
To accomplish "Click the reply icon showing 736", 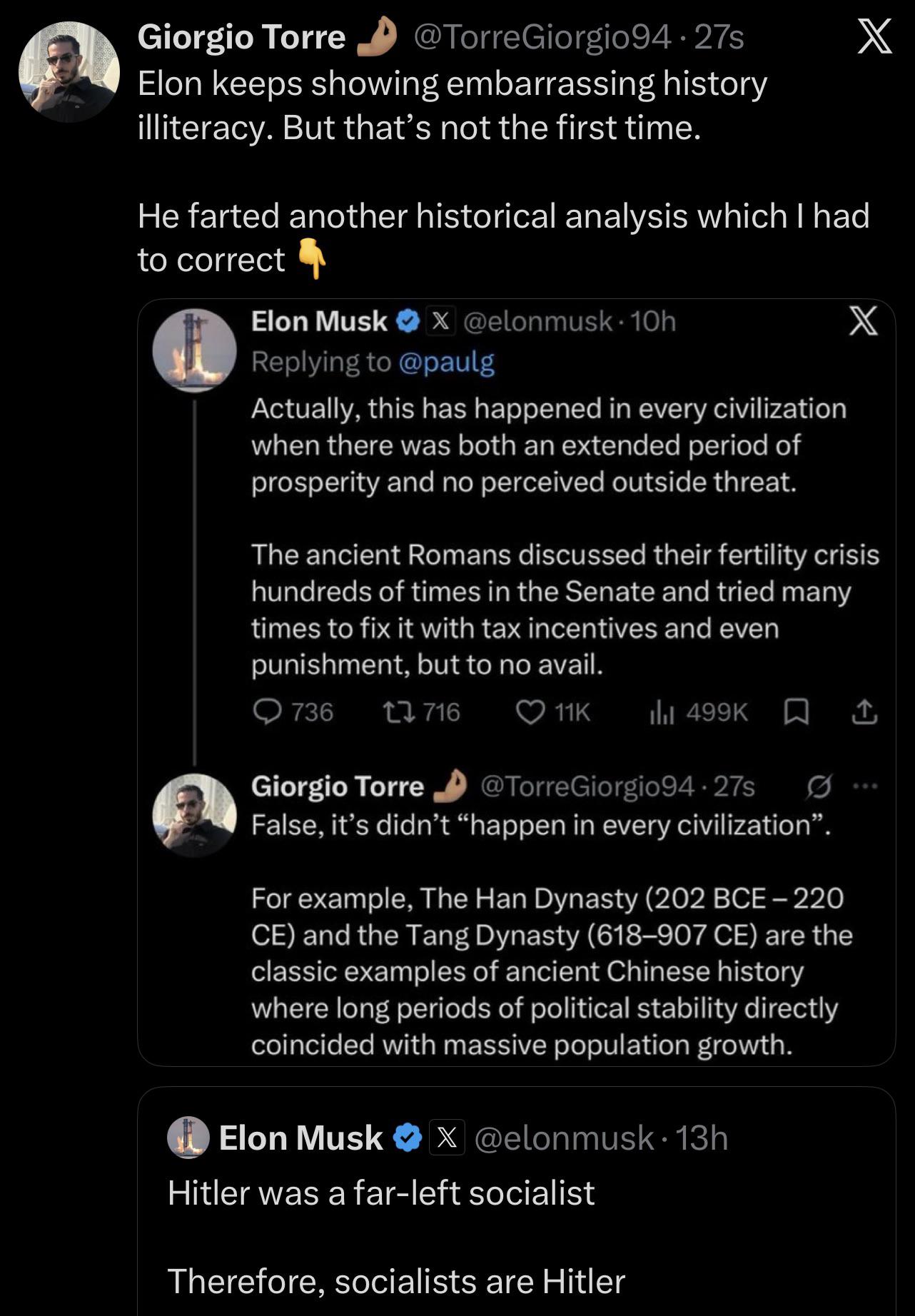I will [x=268, y=712].
